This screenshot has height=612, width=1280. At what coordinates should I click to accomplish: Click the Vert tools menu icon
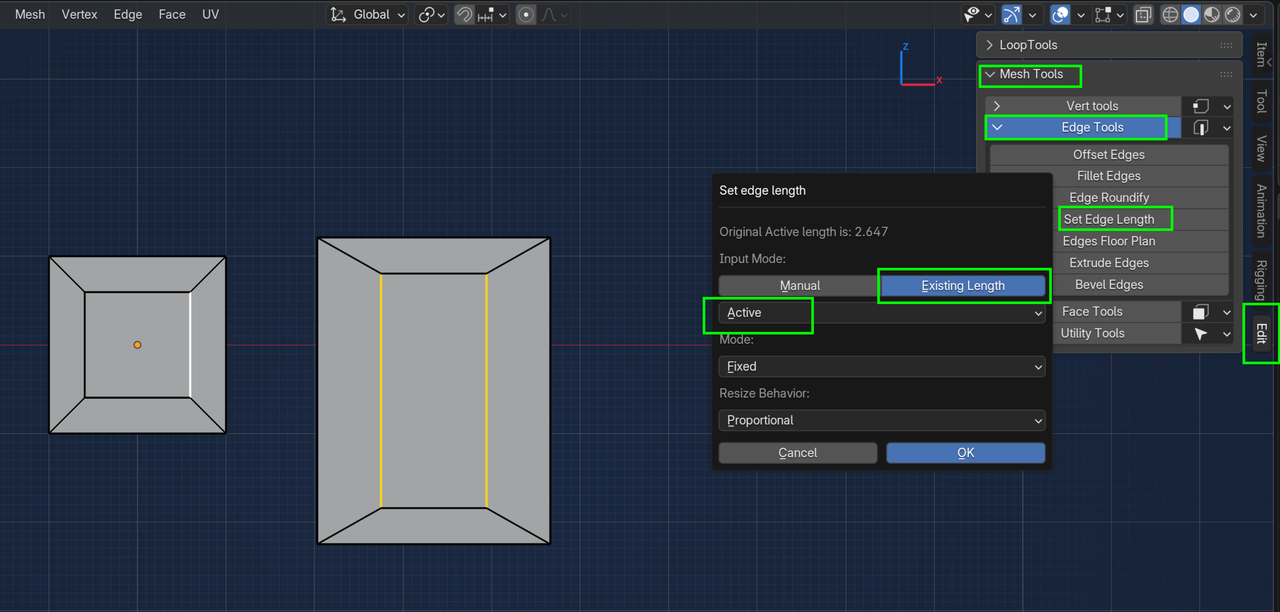[x=1201, y=106]
